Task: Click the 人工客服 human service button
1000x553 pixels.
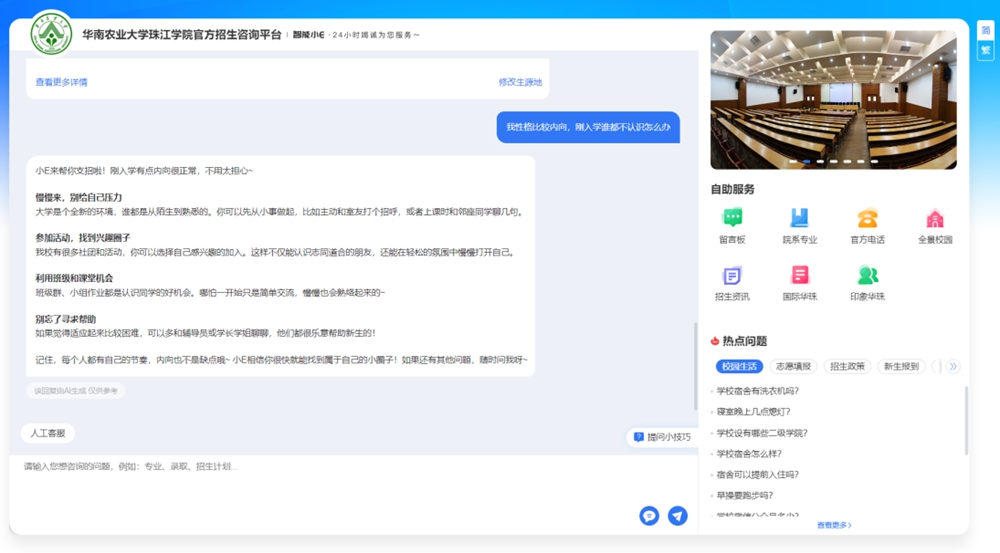Action: coord(48,433)
